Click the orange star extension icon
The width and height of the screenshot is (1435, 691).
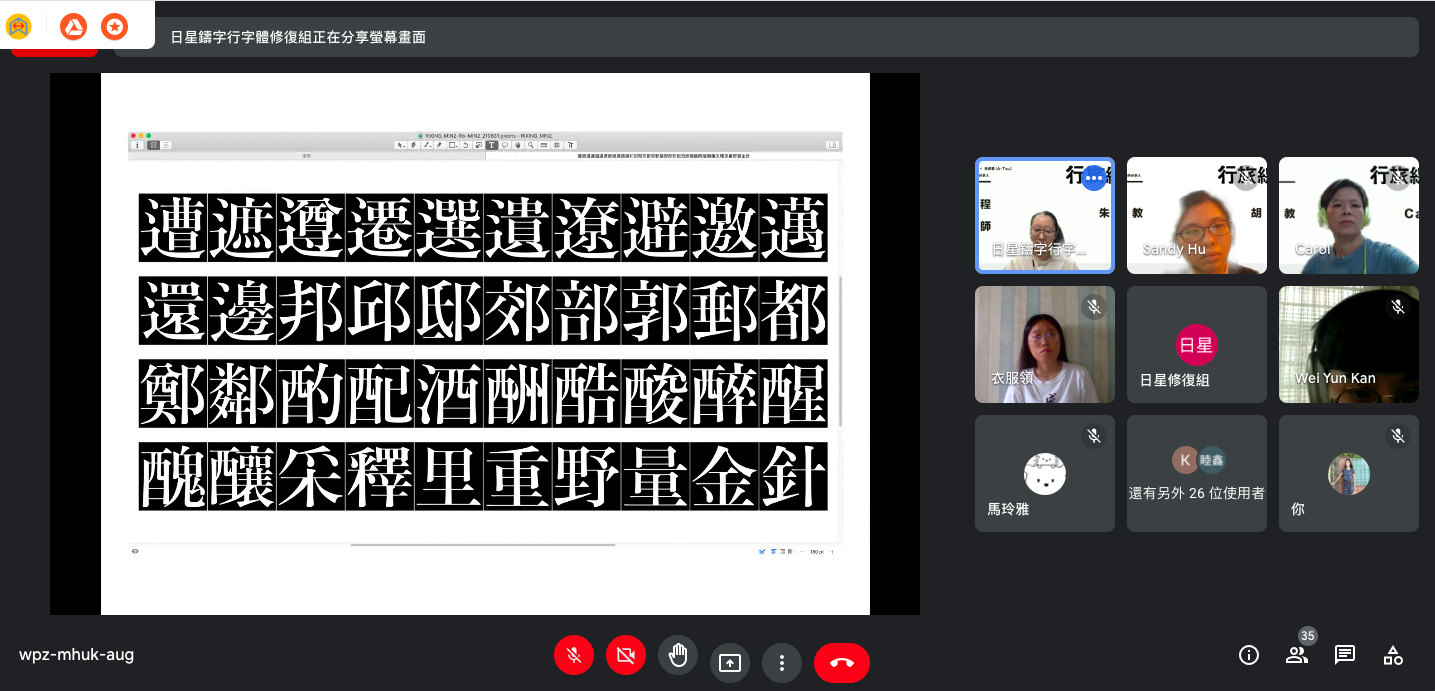click(115, 27)
